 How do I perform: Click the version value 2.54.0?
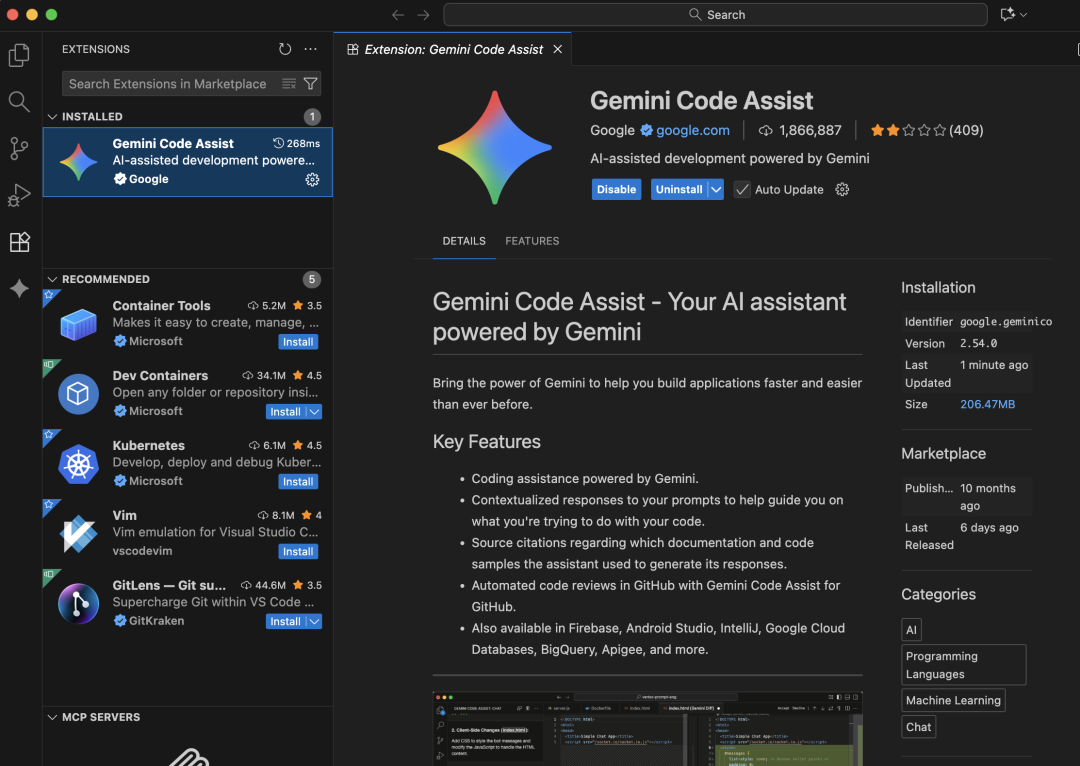pyautogui.click(x=978, y=343)
